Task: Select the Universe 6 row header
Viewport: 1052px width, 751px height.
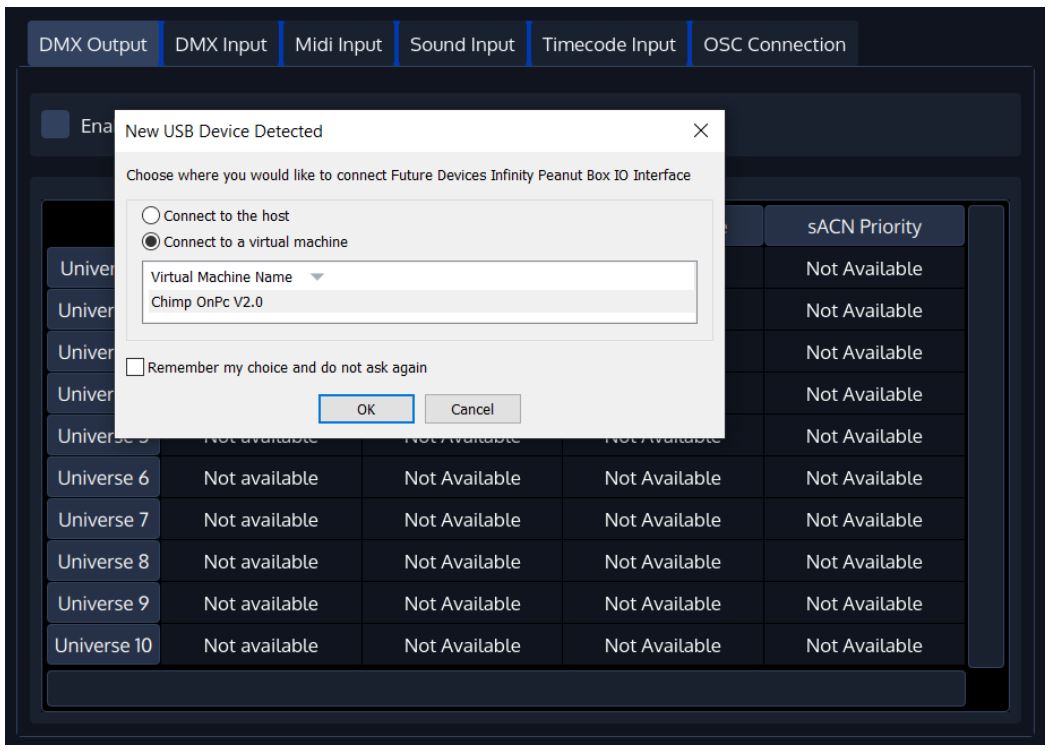Action: [x=104, y=479]
